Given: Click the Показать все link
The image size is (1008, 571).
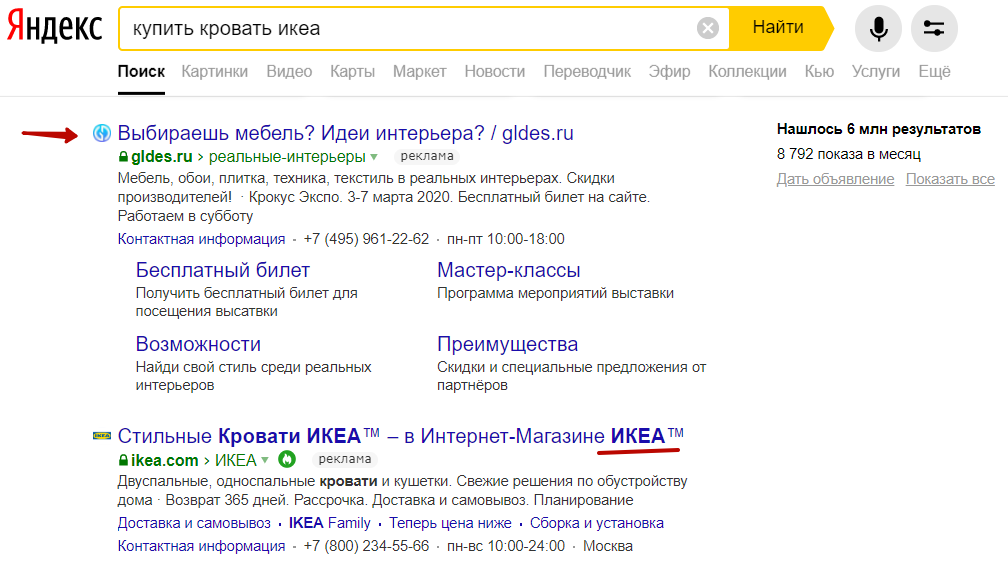Looking at the screenshot, I should pyautogui.click(x=950, y=179).
